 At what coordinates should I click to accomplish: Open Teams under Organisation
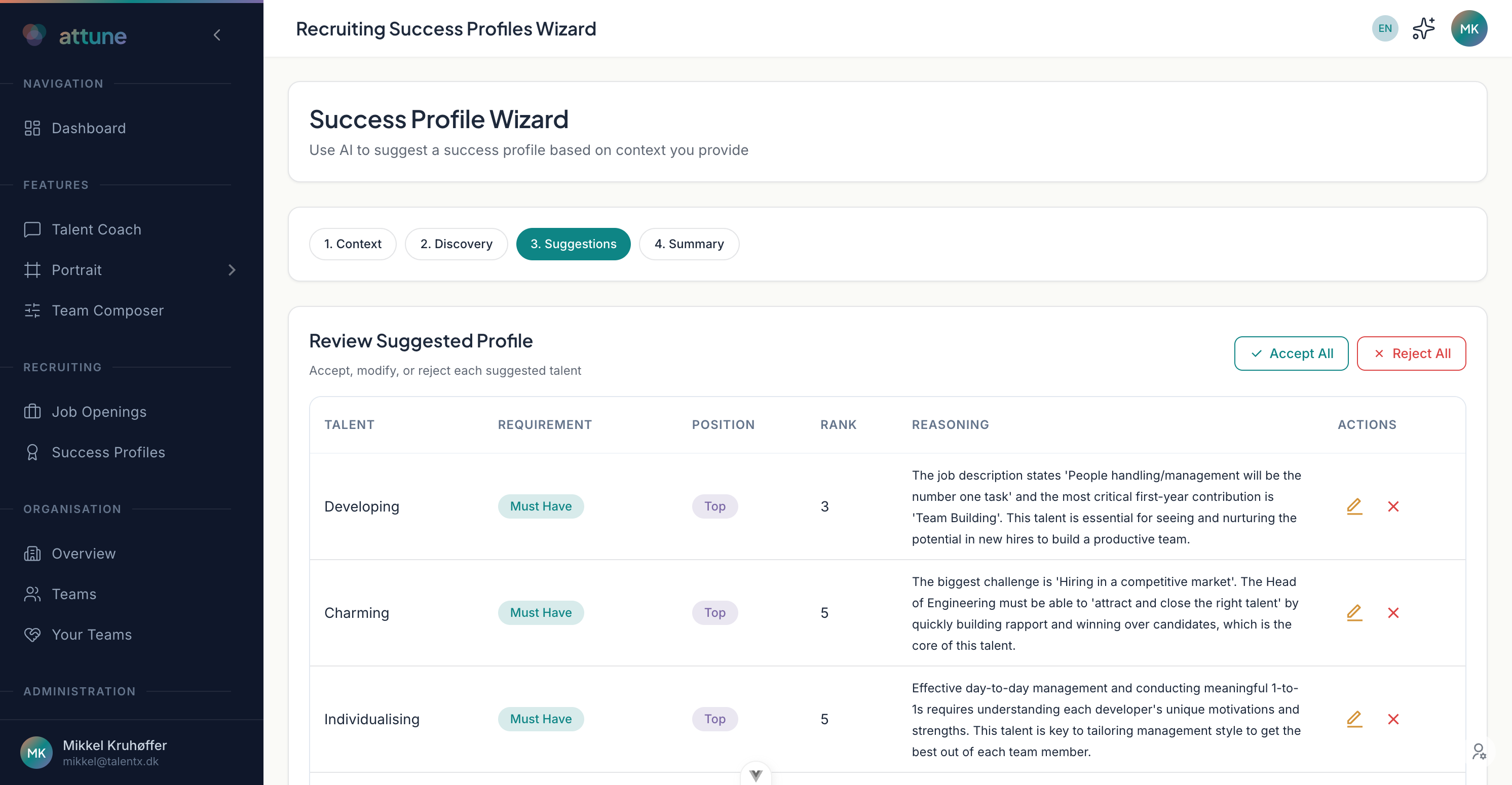[x=74, y=594]
